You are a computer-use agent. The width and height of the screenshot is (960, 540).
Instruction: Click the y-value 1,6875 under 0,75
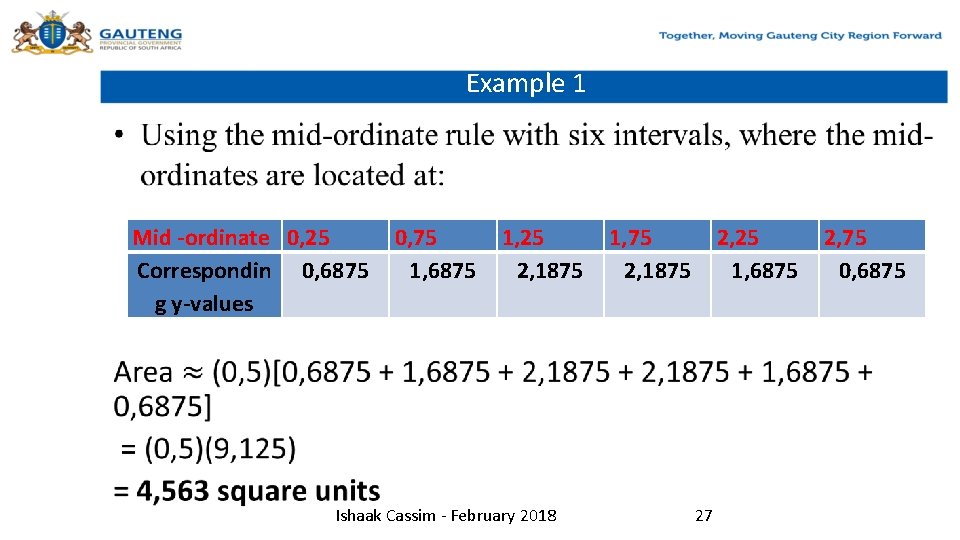pos(443,285)
